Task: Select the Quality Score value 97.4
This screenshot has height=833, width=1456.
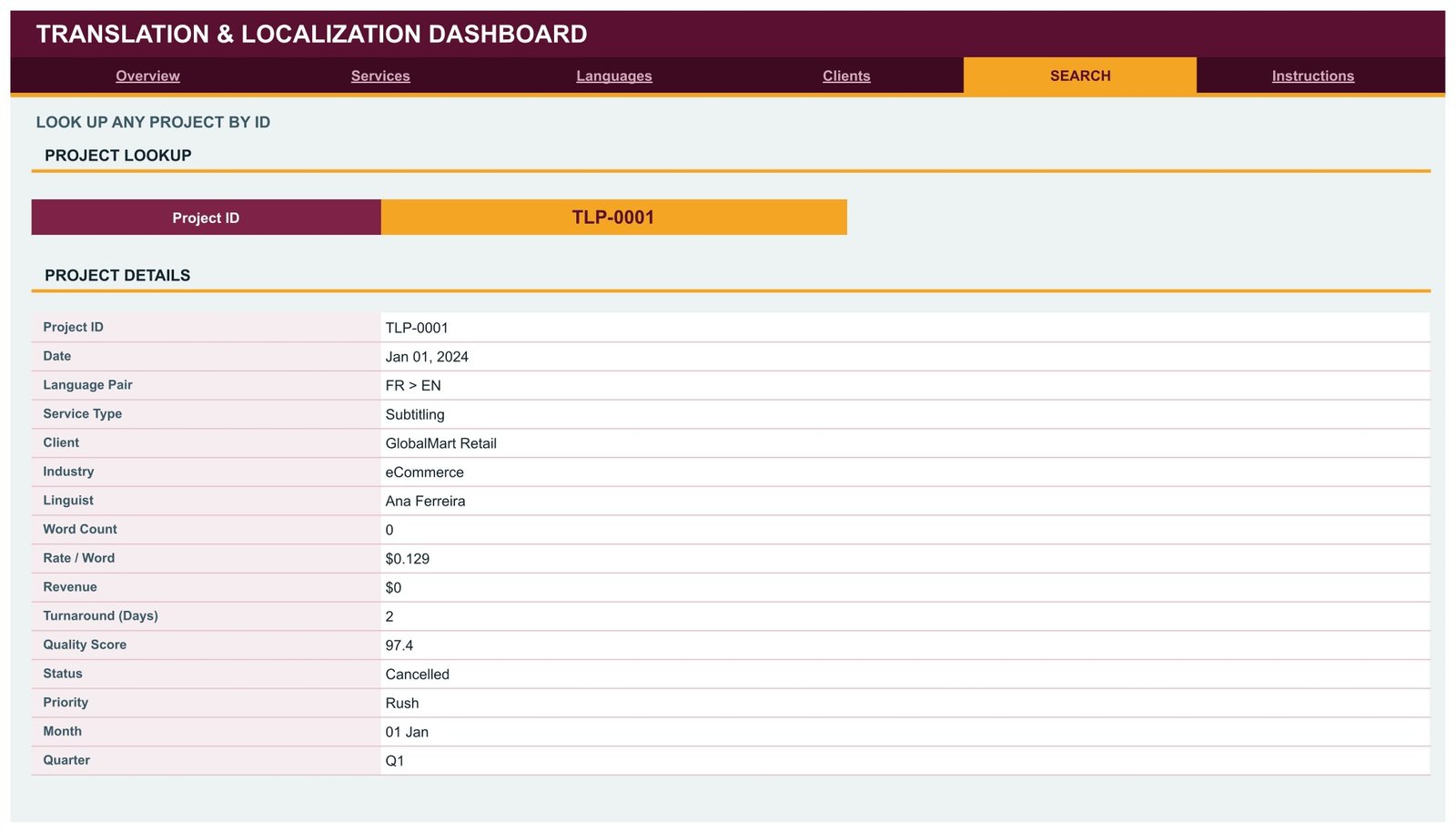Action: (x=399, y=645)
